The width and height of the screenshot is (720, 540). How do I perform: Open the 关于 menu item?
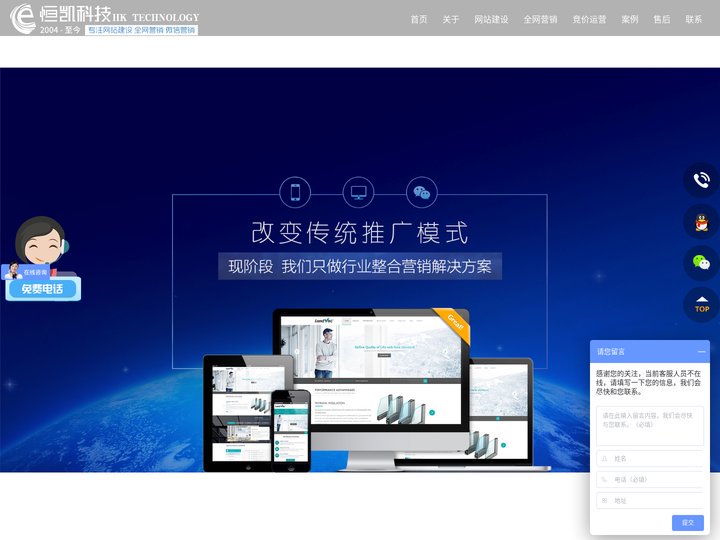click(x=451, y=19)
